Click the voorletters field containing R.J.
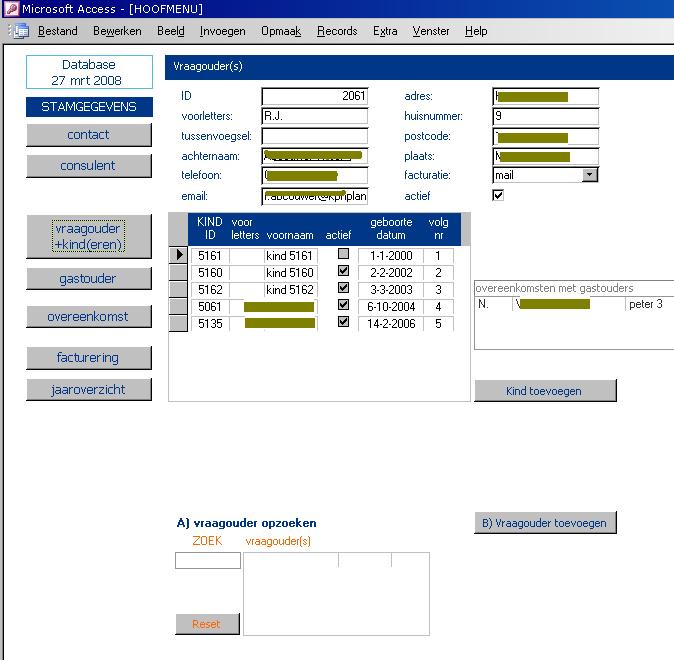 [314, 116]
